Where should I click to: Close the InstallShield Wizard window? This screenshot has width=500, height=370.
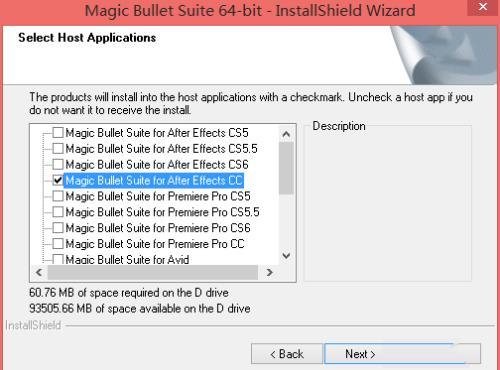[483, 7]
